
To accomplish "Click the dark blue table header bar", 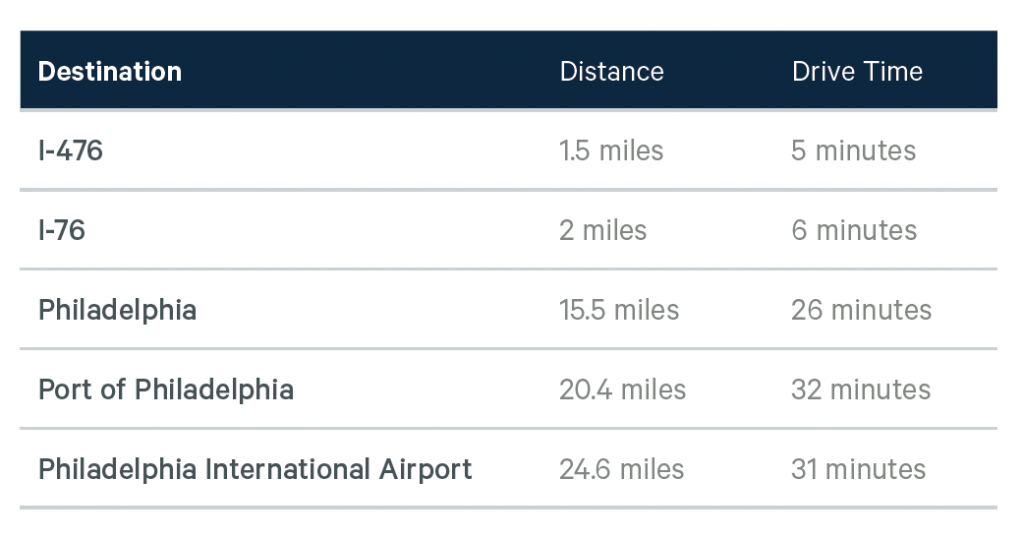I will click(x=400, y=72).
